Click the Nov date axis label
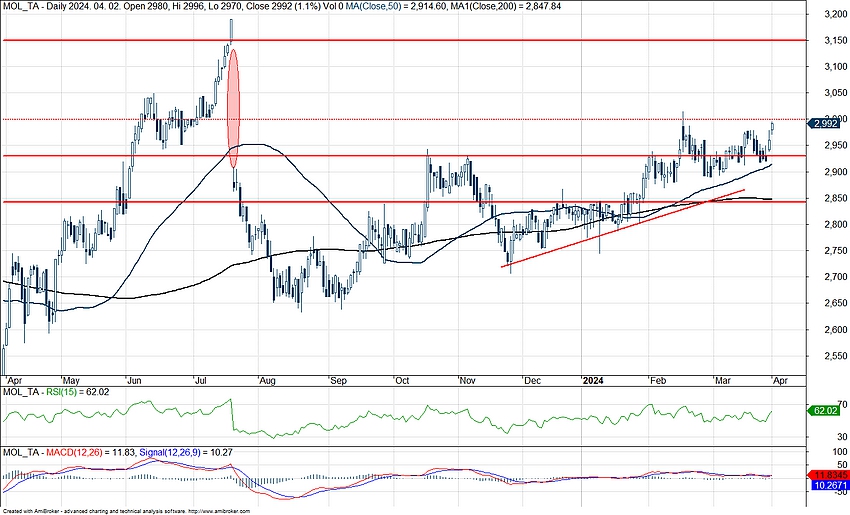Image resolution: width=850 pixels, height=515 pixels. [x=467, y=381]
